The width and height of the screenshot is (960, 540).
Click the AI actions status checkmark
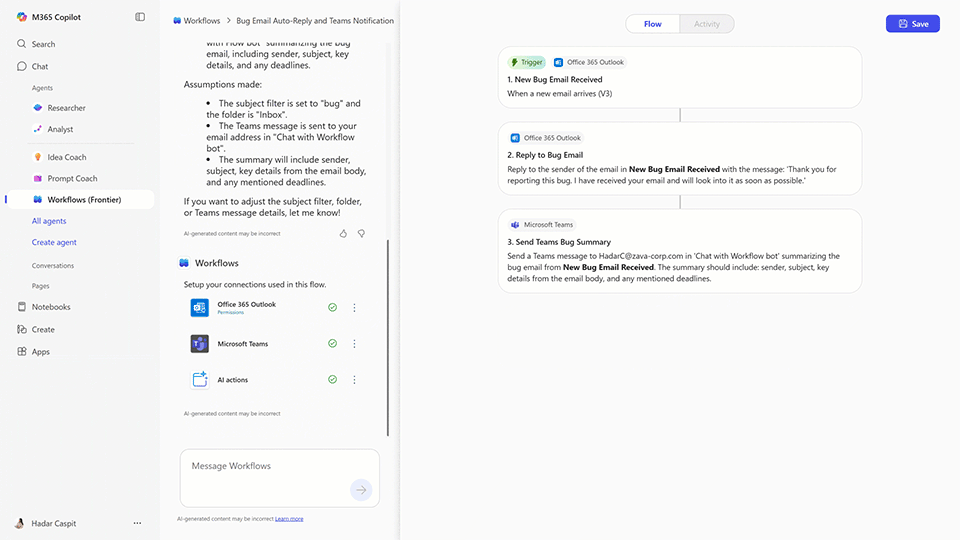pyautogui.click(x=332, y=380)
